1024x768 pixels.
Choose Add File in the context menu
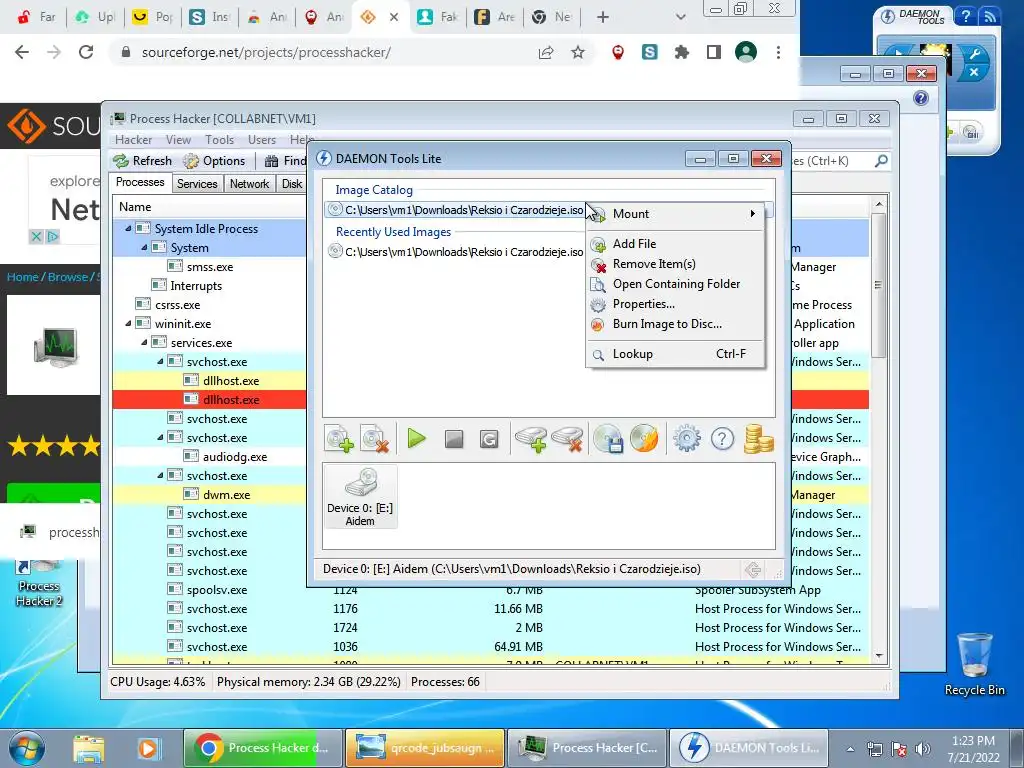(x=675, y=244)
